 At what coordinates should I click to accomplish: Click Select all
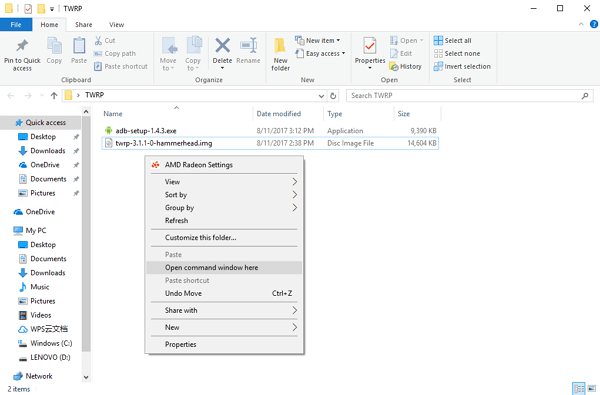pos(452,40)
